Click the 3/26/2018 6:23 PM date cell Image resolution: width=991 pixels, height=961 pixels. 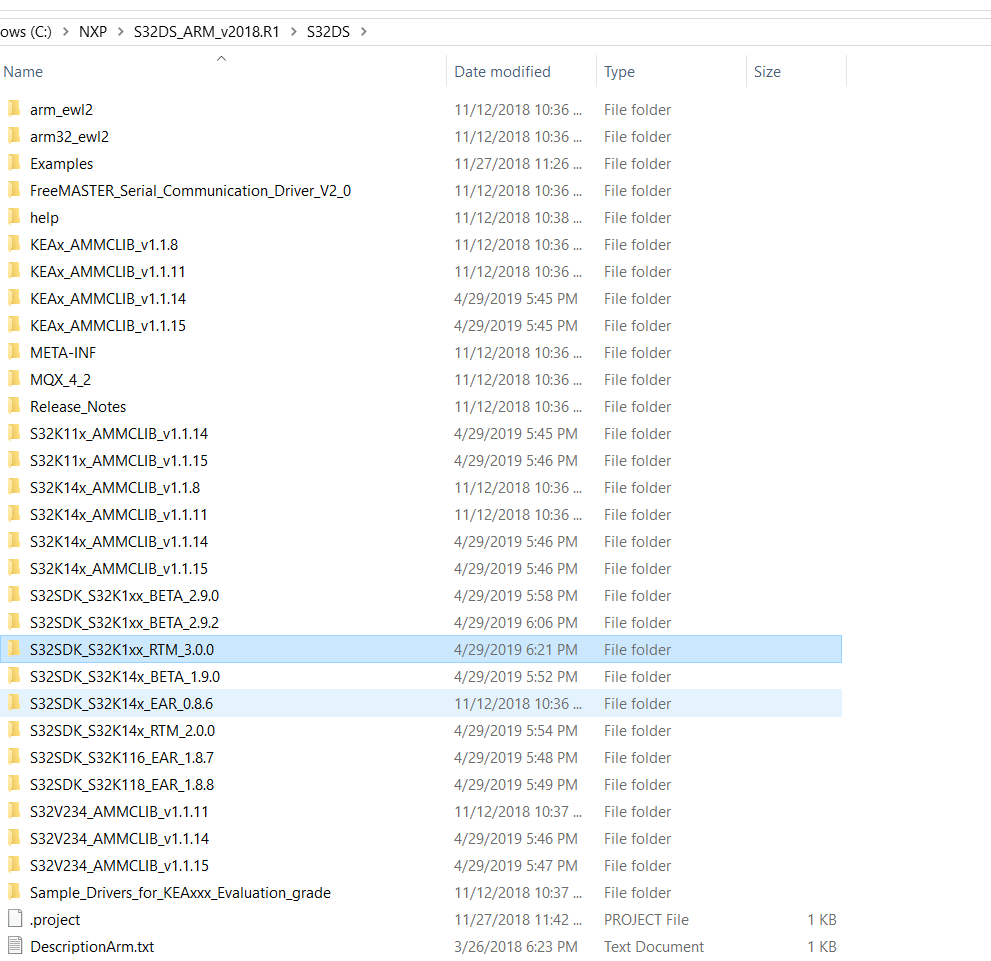point(516,946)
